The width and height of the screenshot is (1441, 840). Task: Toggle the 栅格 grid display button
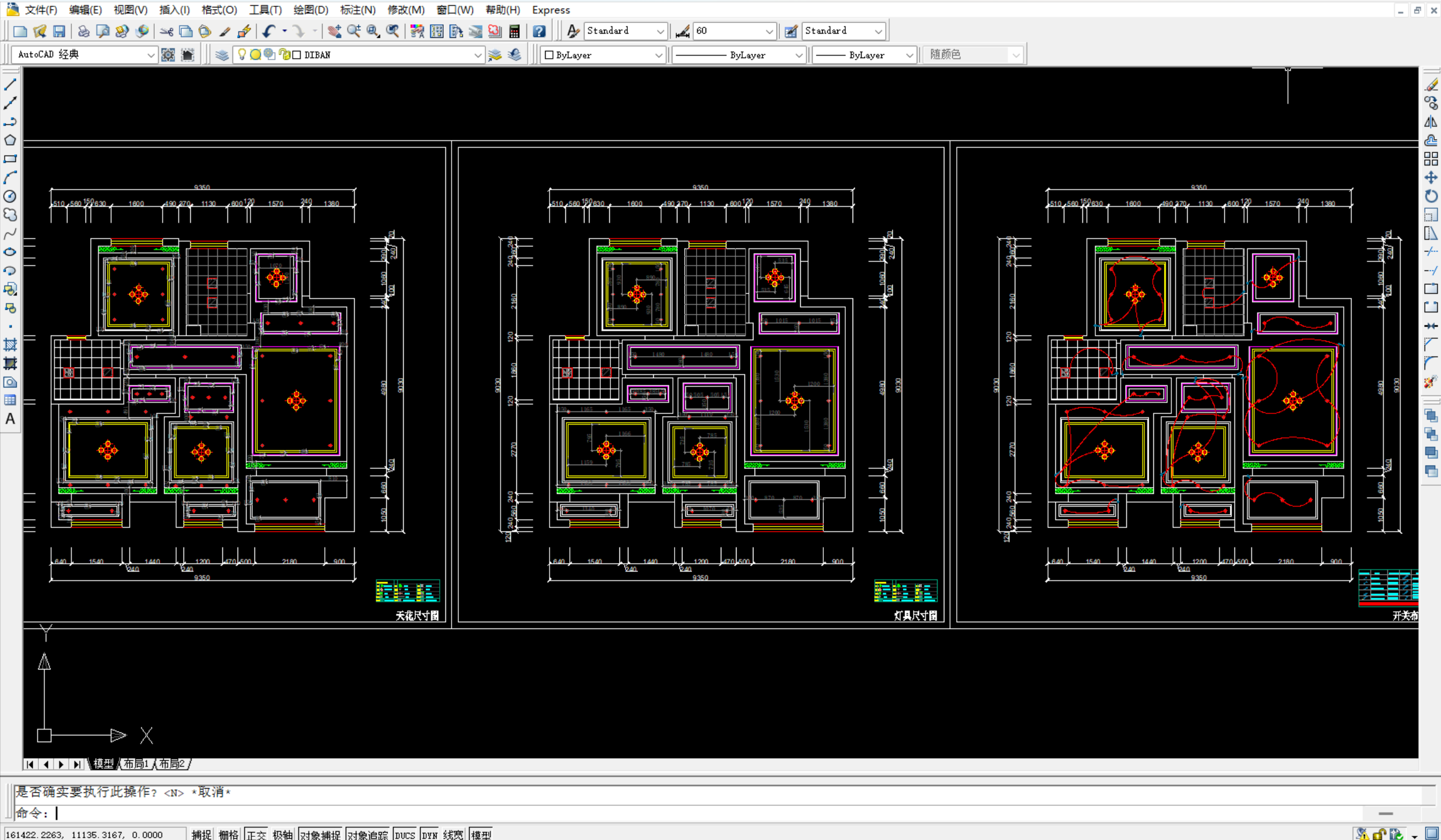click(x=229, y=834)
